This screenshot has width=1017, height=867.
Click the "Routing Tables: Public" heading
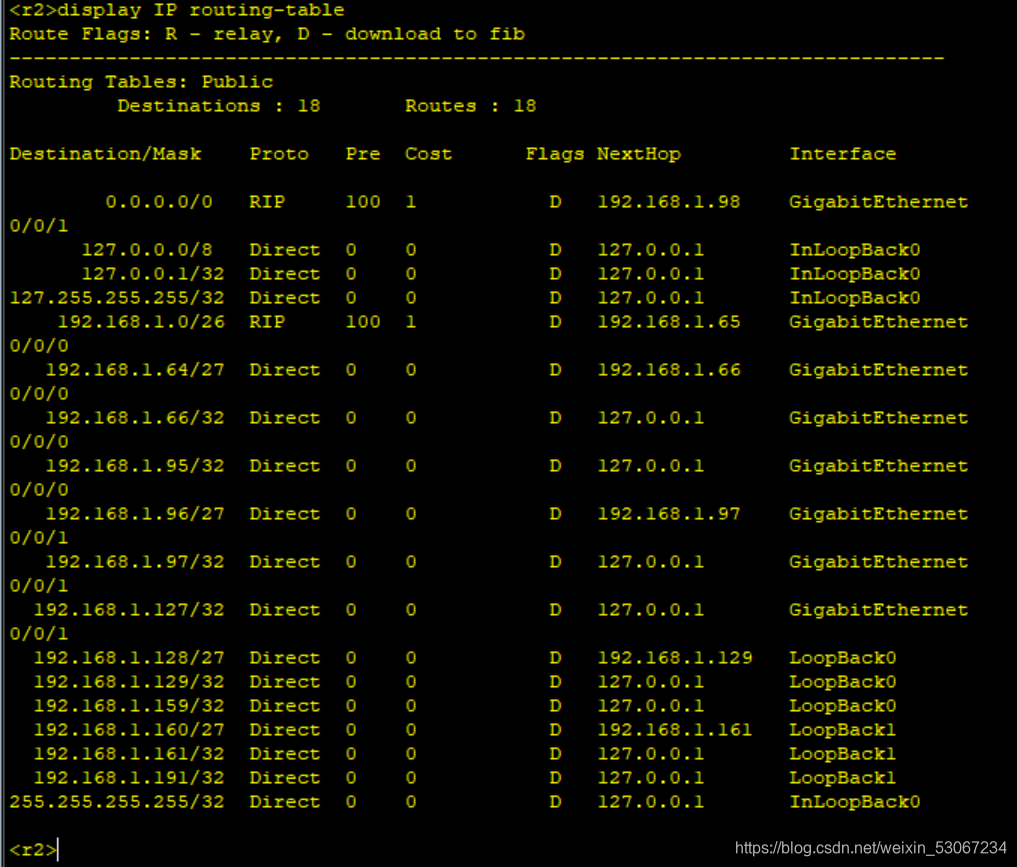pos(141,82)
